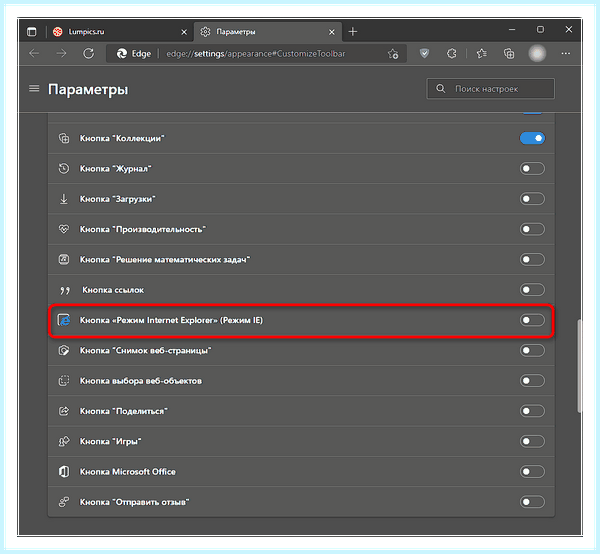Click Кнопка выбора веб-объектов label

point(141,381)
